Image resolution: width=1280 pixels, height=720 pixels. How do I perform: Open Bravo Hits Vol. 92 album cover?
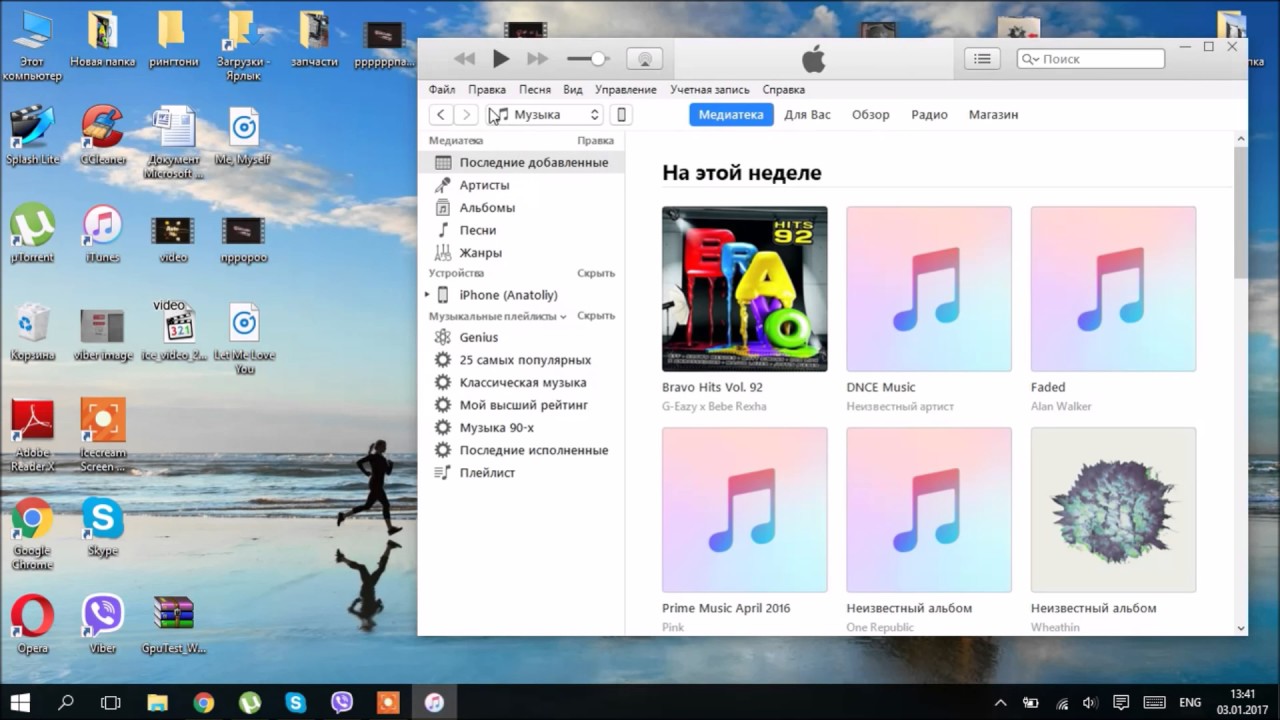point(745,289)
